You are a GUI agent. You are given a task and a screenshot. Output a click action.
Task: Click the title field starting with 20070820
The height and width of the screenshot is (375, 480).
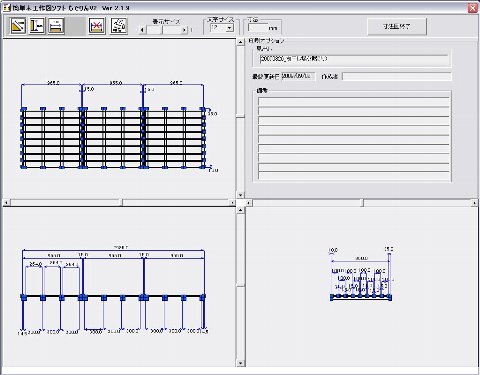[354, 59]
